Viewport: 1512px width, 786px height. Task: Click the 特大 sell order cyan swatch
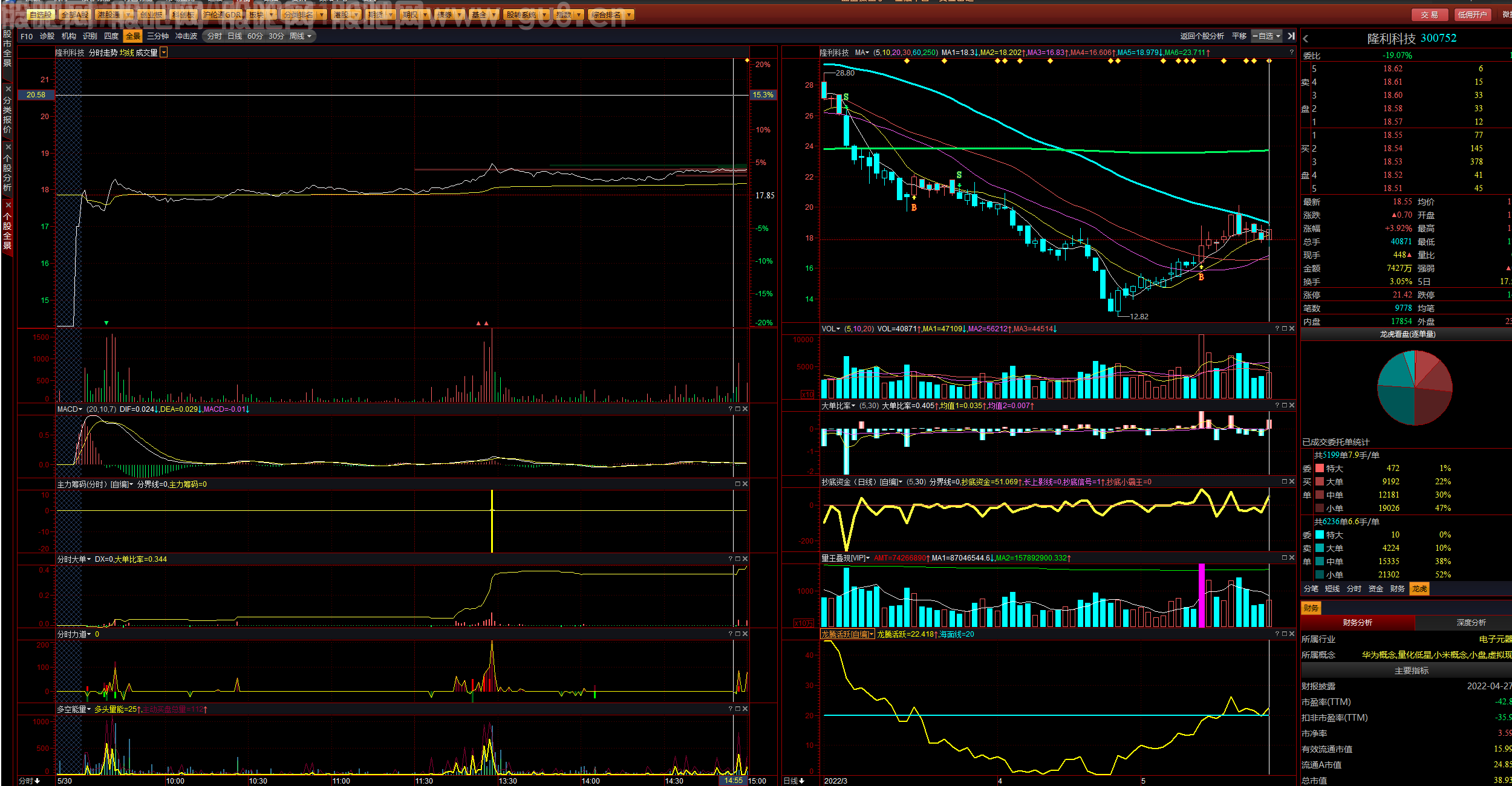[1320, 535]
